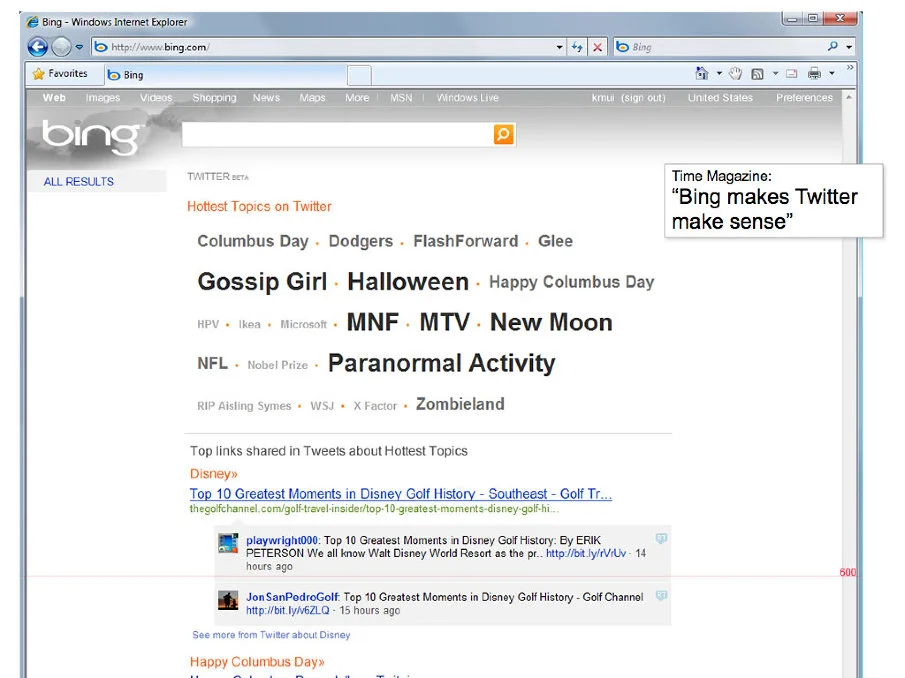Open the MNF topic
This screenshot has height=678, width=905.
(x=372, y=322)
